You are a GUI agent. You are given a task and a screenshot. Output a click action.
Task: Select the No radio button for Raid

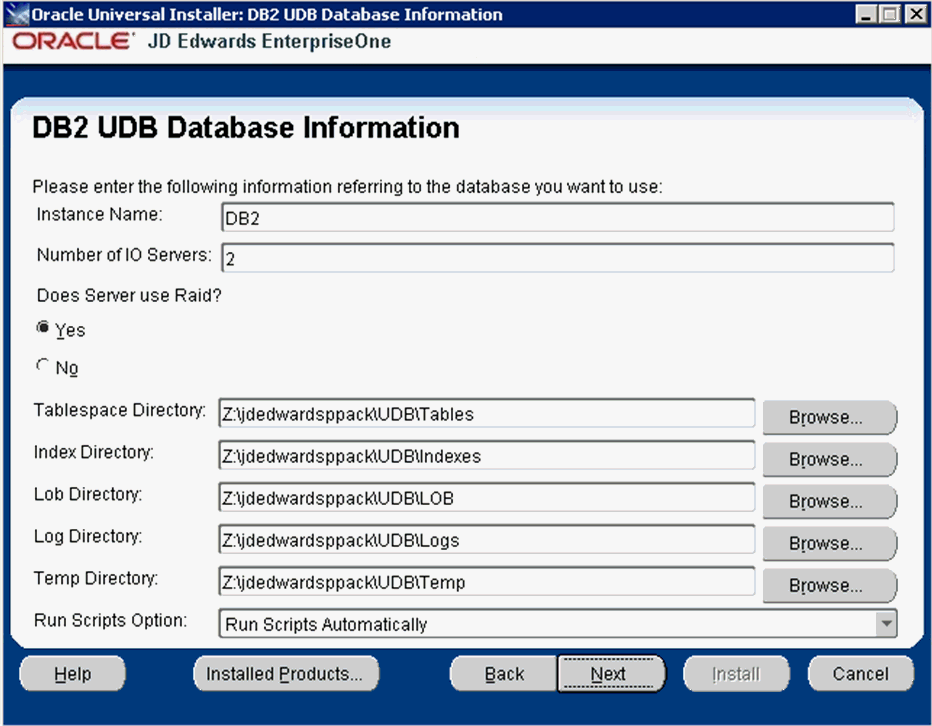pos(43,365)
